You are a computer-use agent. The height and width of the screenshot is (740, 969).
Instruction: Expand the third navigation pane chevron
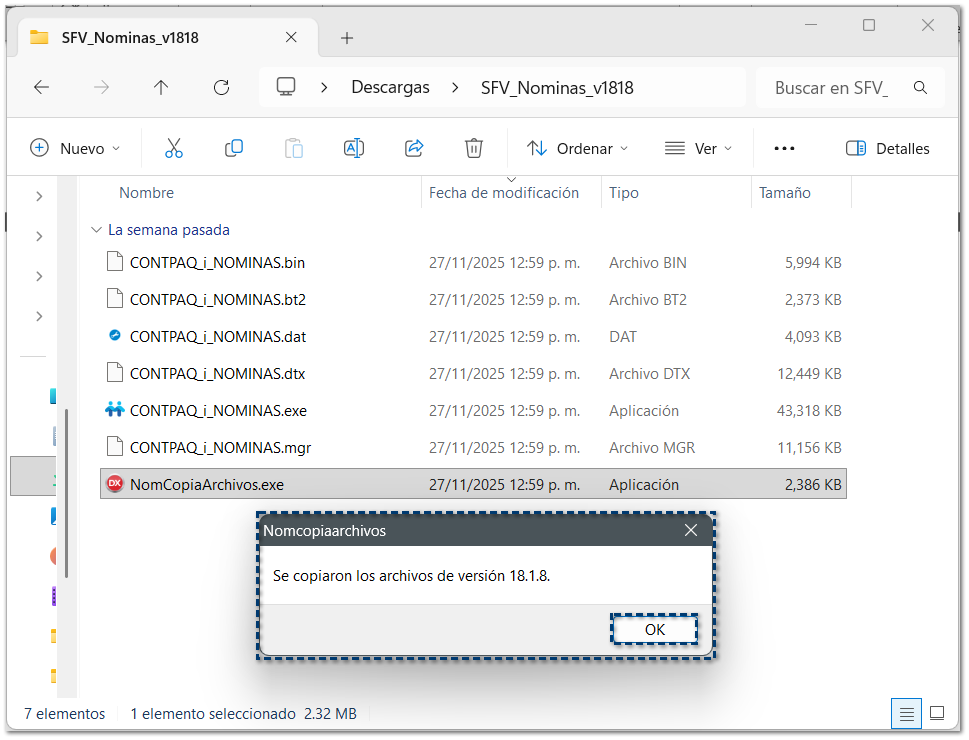(39, 276)
